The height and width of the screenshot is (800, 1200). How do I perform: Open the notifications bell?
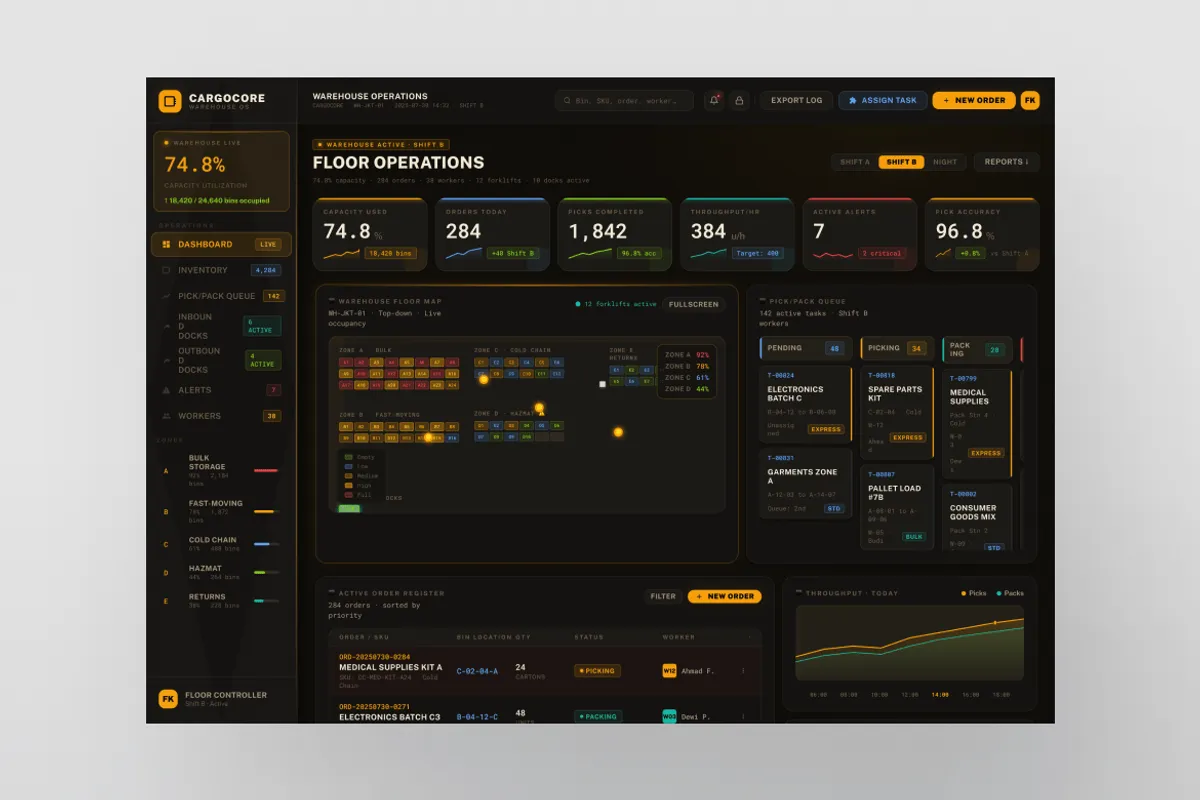(714, 100)
